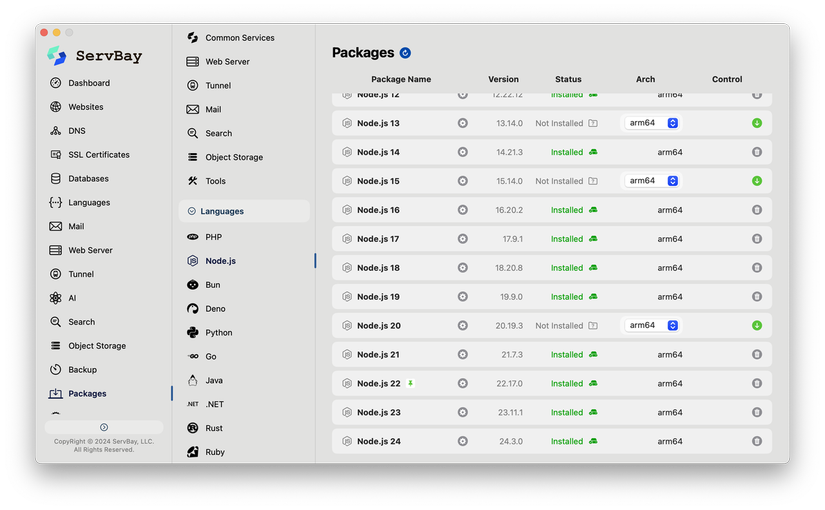Click the trash icon for Node.js 14

[757, 152]
